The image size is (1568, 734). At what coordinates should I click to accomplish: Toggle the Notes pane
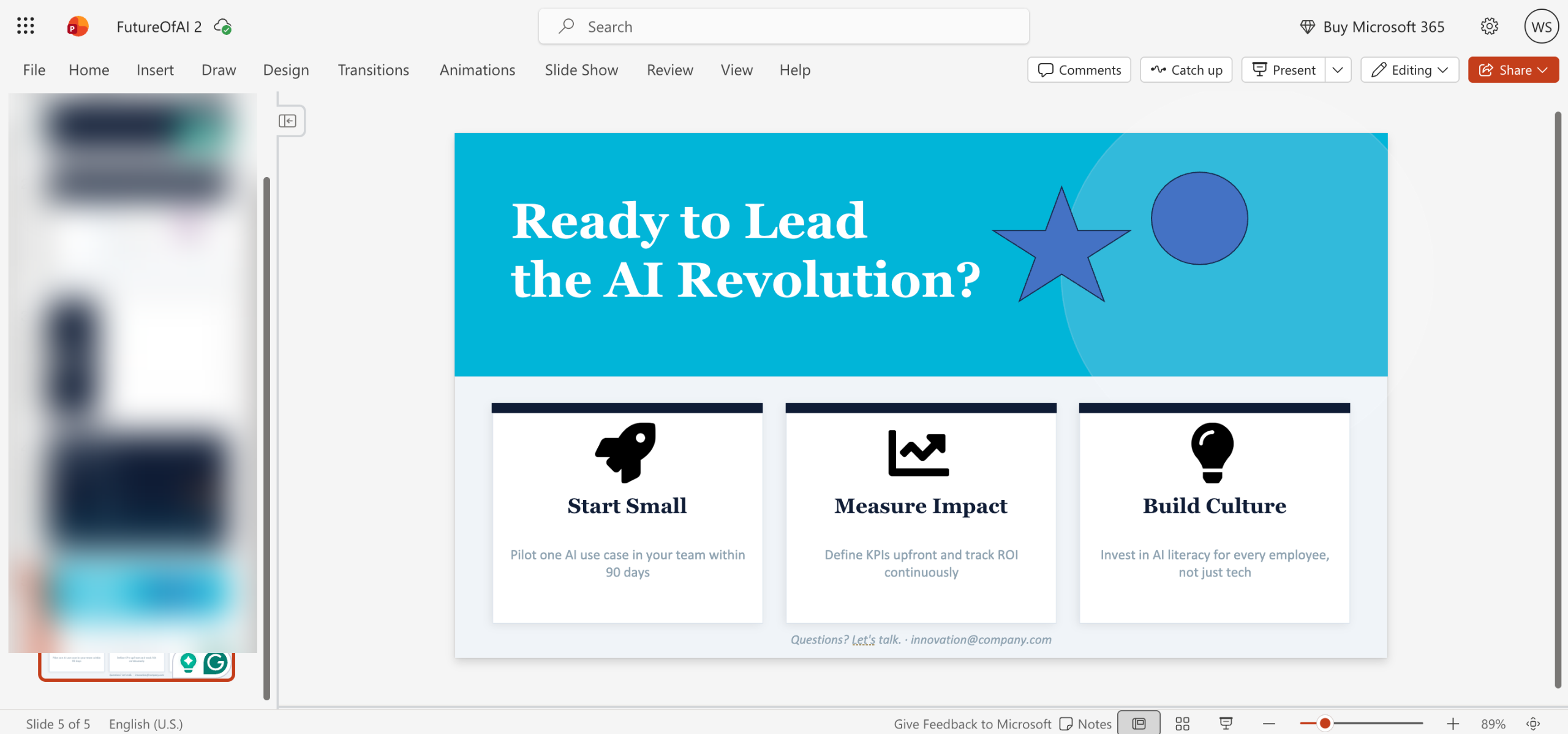coord(1085,724)
